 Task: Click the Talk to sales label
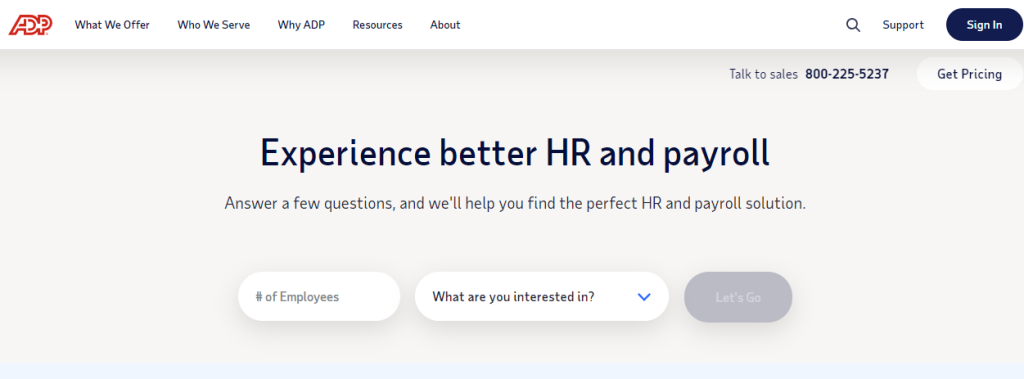[x=763, y=74]
